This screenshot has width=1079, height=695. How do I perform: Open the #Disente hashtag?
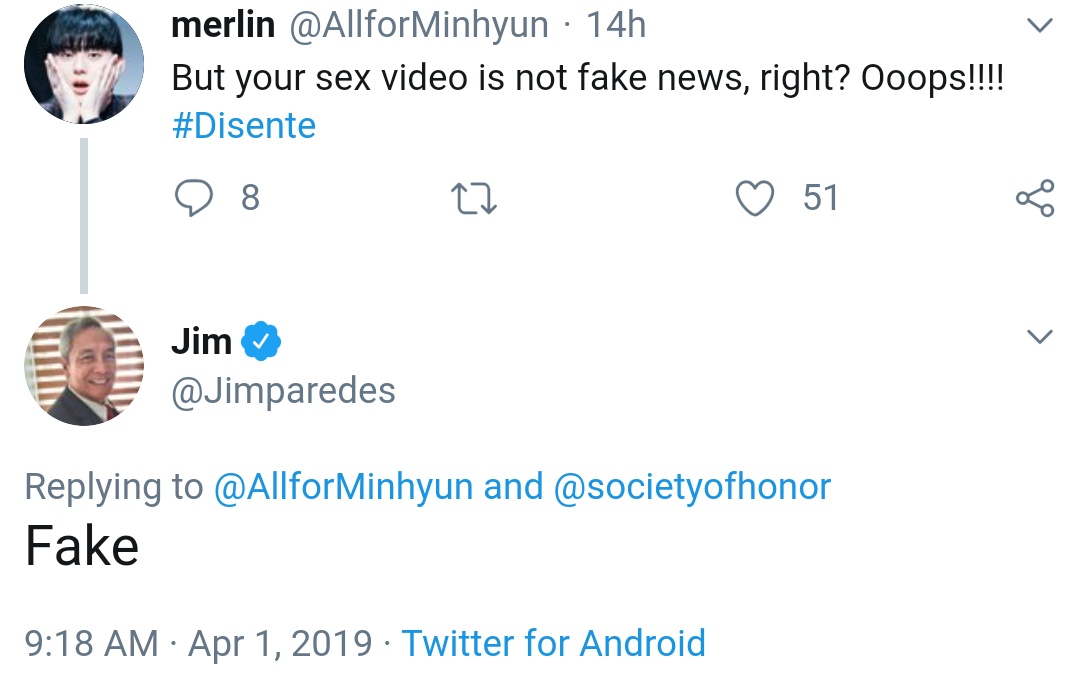click(x=243, y=126)
